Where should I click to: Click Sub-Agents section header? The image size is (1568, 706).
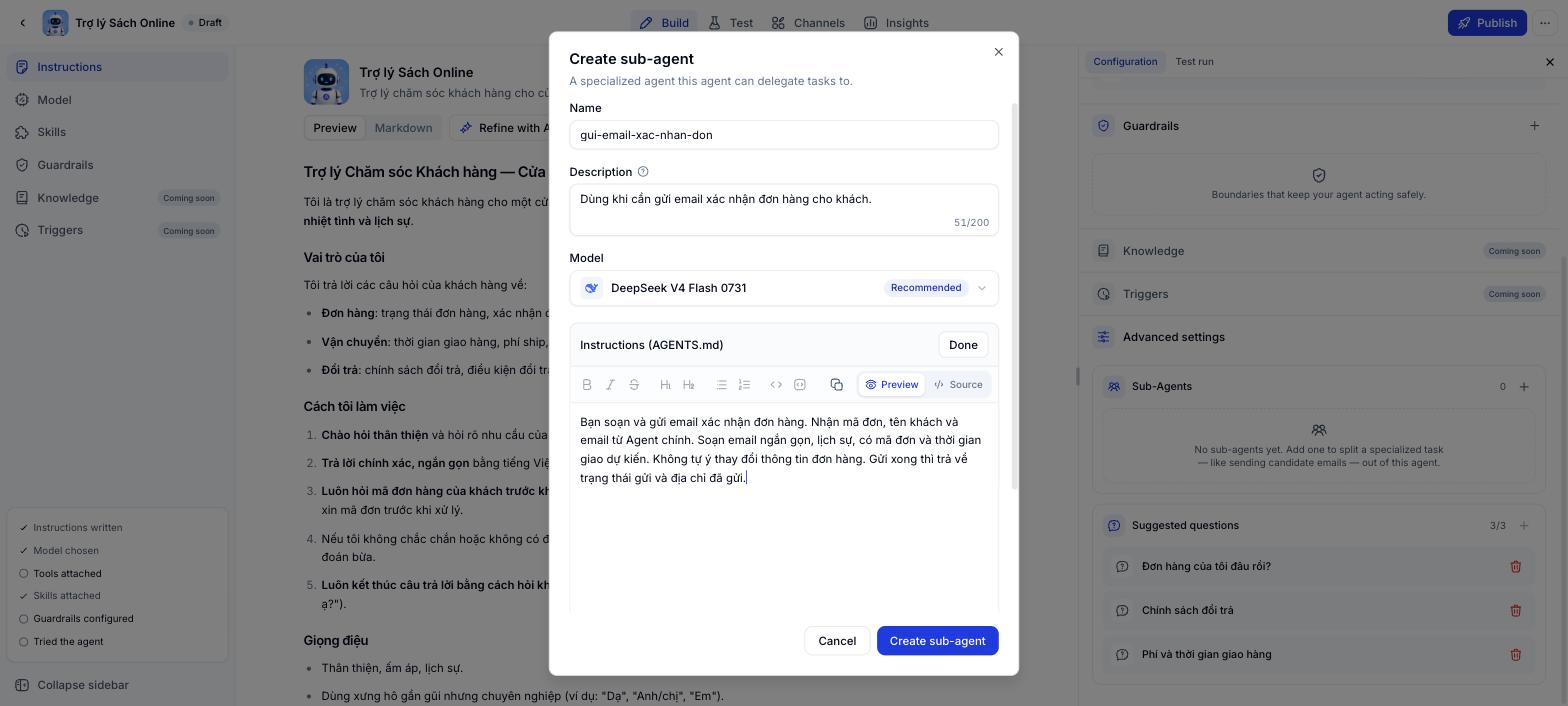point(1161,387)
